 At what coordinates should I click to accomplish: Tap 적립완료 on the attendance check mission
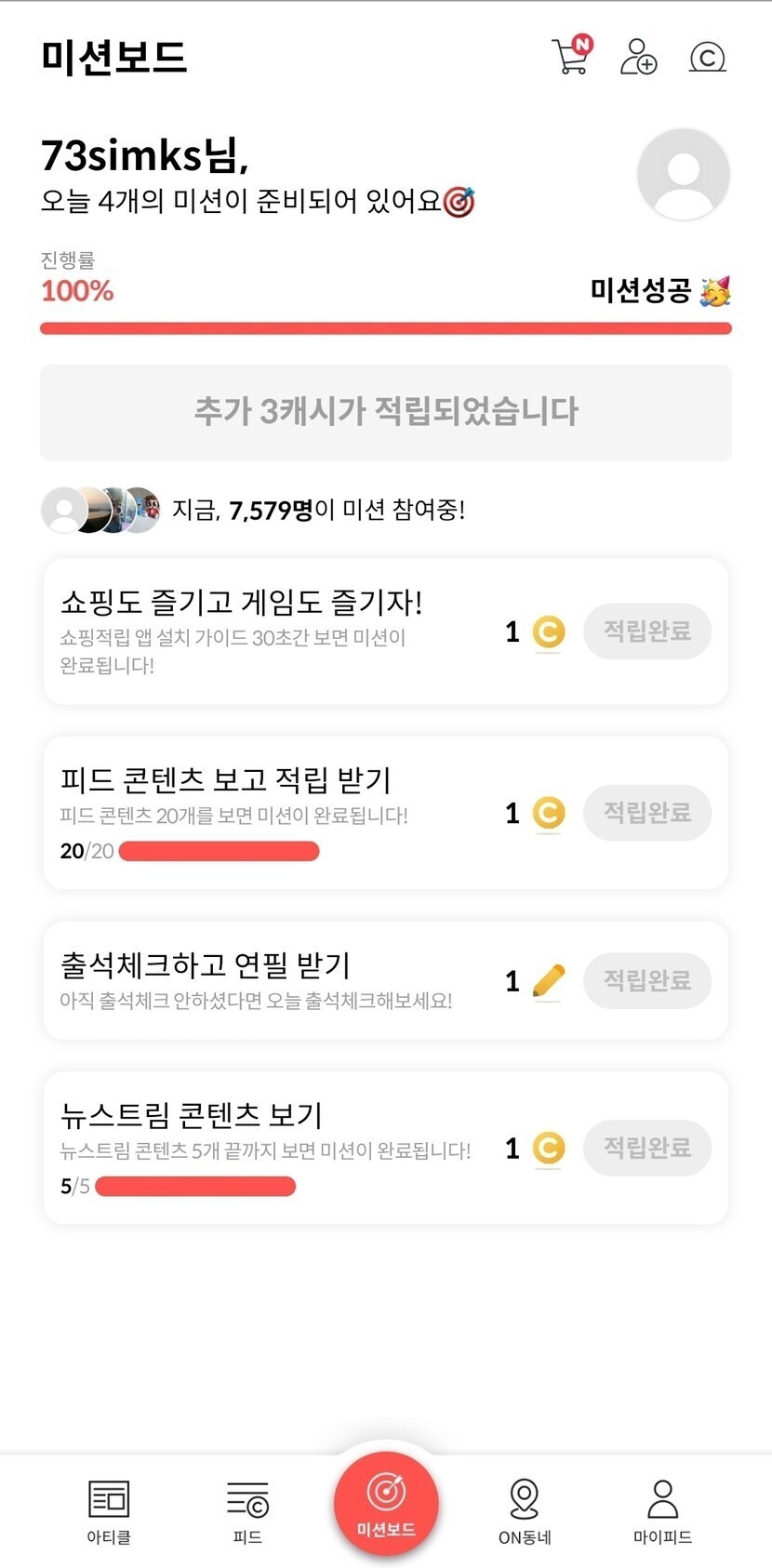click(647, 980)
